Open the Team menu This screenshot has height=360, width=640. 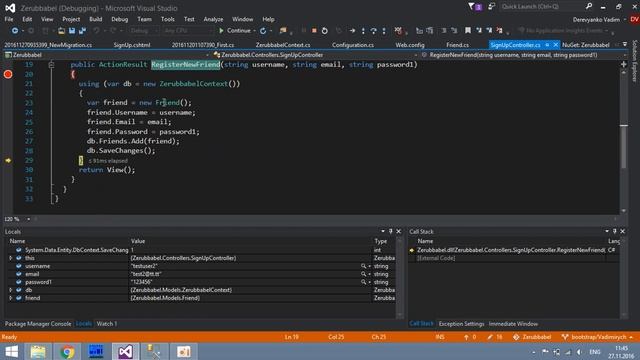[144, 19]
